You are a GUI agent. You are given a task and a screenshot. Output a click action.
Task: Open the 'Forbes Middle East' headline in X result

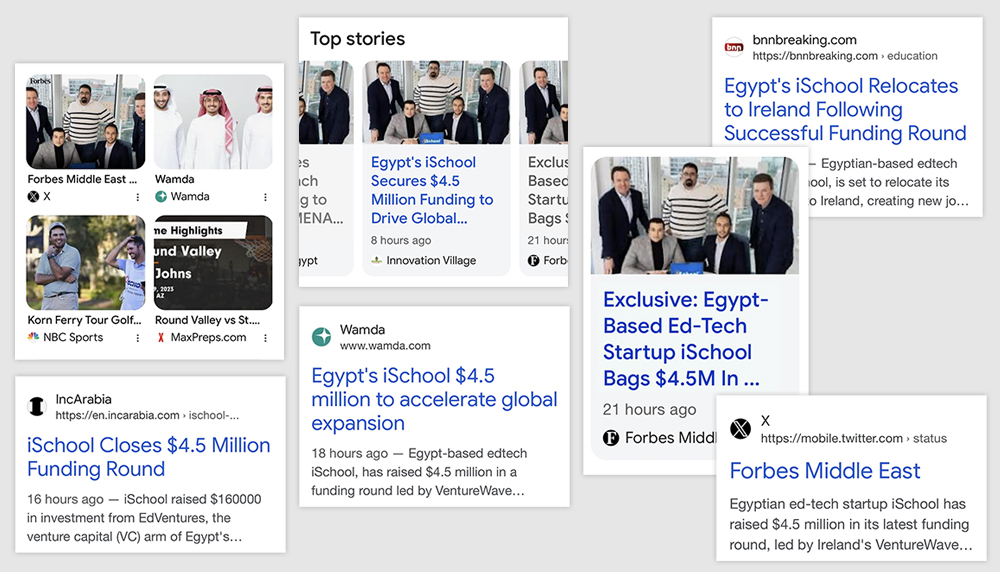825,471
